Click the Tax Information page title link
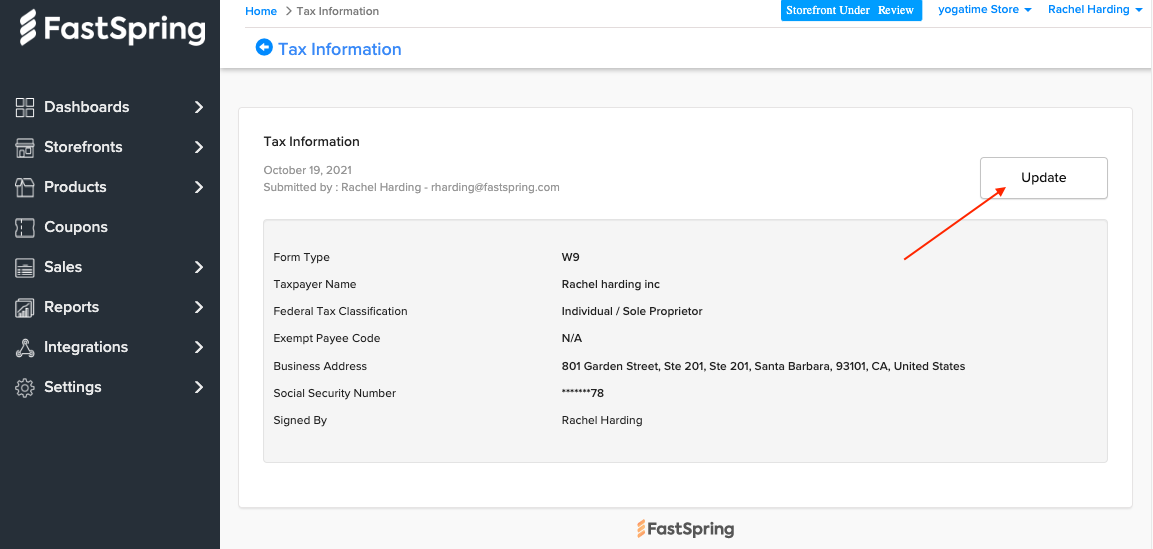1153x549 pixels. click(340, 49)
